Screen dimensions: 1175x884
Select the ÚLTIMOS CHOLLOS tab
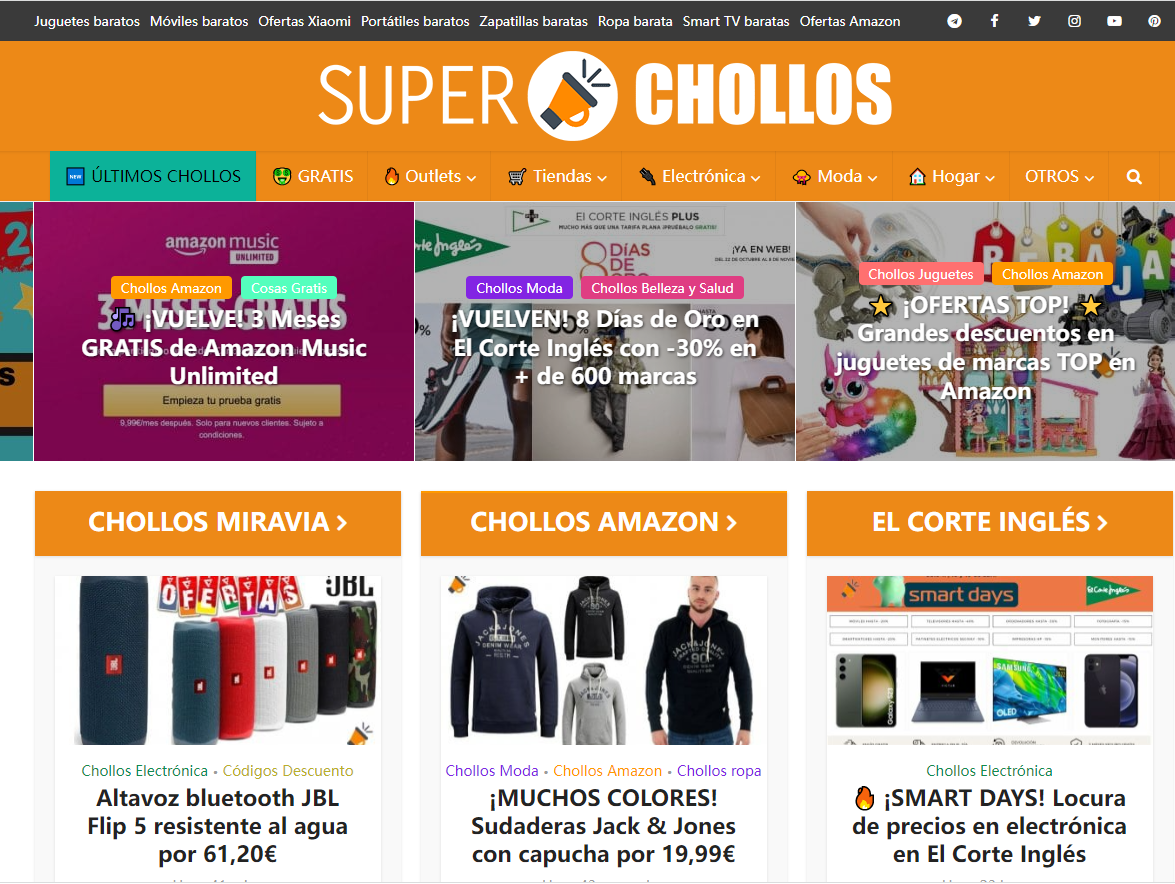(153, 176)
